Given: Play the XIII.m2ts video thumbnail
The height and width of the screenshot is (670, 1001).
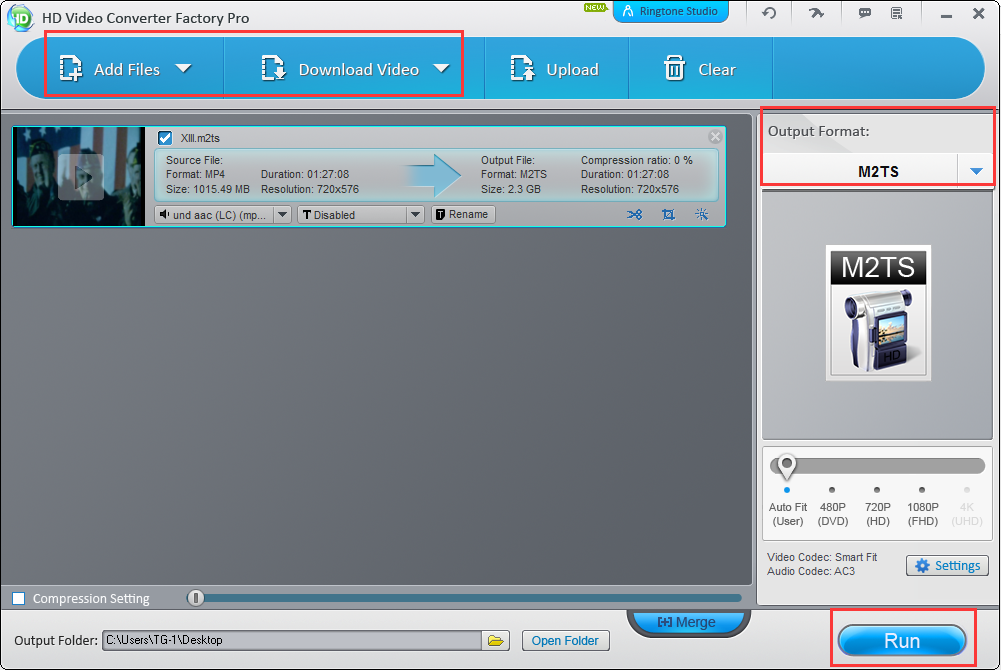Looking at the screenshot, I should [80, 177].
